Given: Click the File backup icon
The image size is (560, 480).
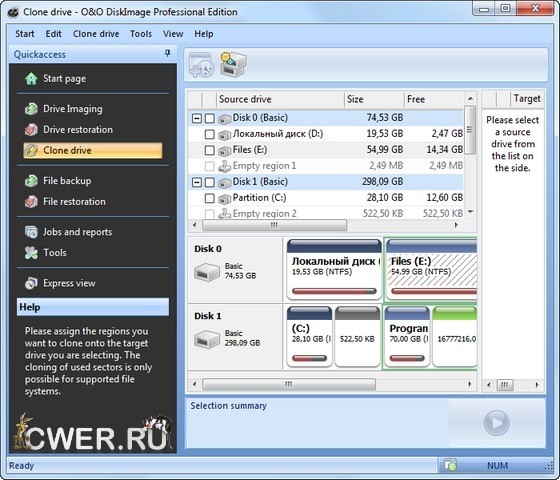Looking at the screenshot, I should click(31, 181).
